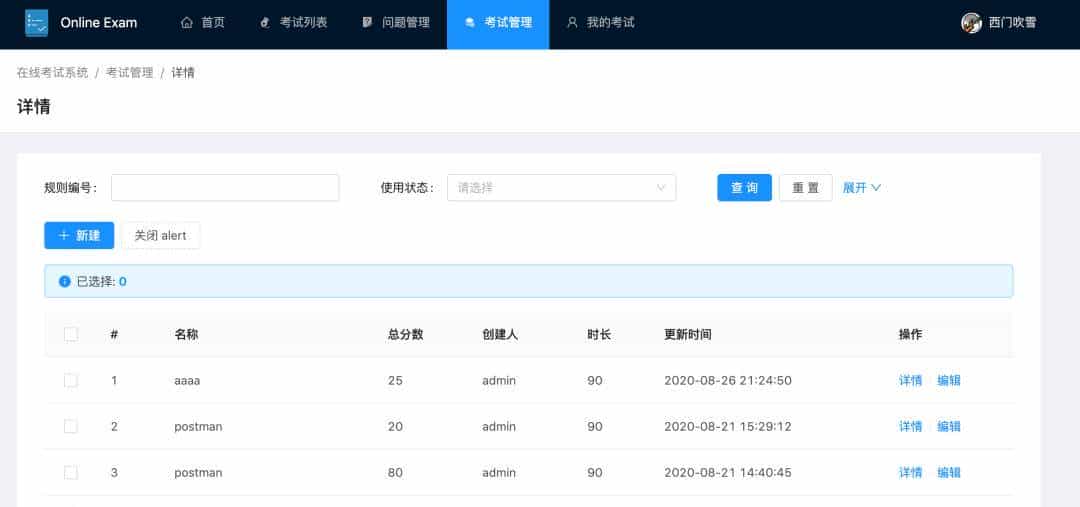Click the score cell 20
The width and height of the screenshot is (1080, 507).
tap(395, 426)
